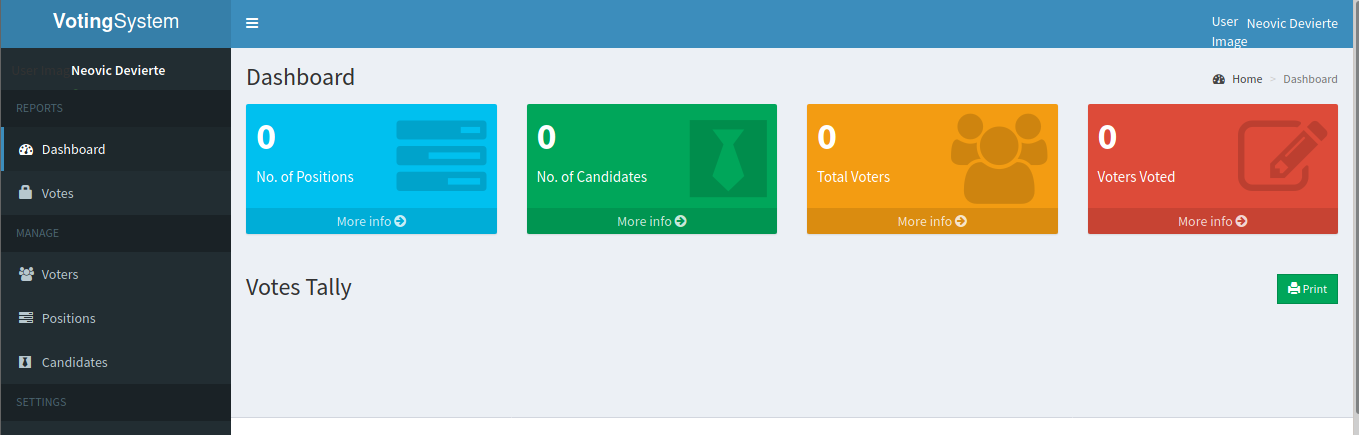Screen dimensions: 1359x435
Task: Click the Voters group icon in sidebar
Action: [x=27, y=274]
